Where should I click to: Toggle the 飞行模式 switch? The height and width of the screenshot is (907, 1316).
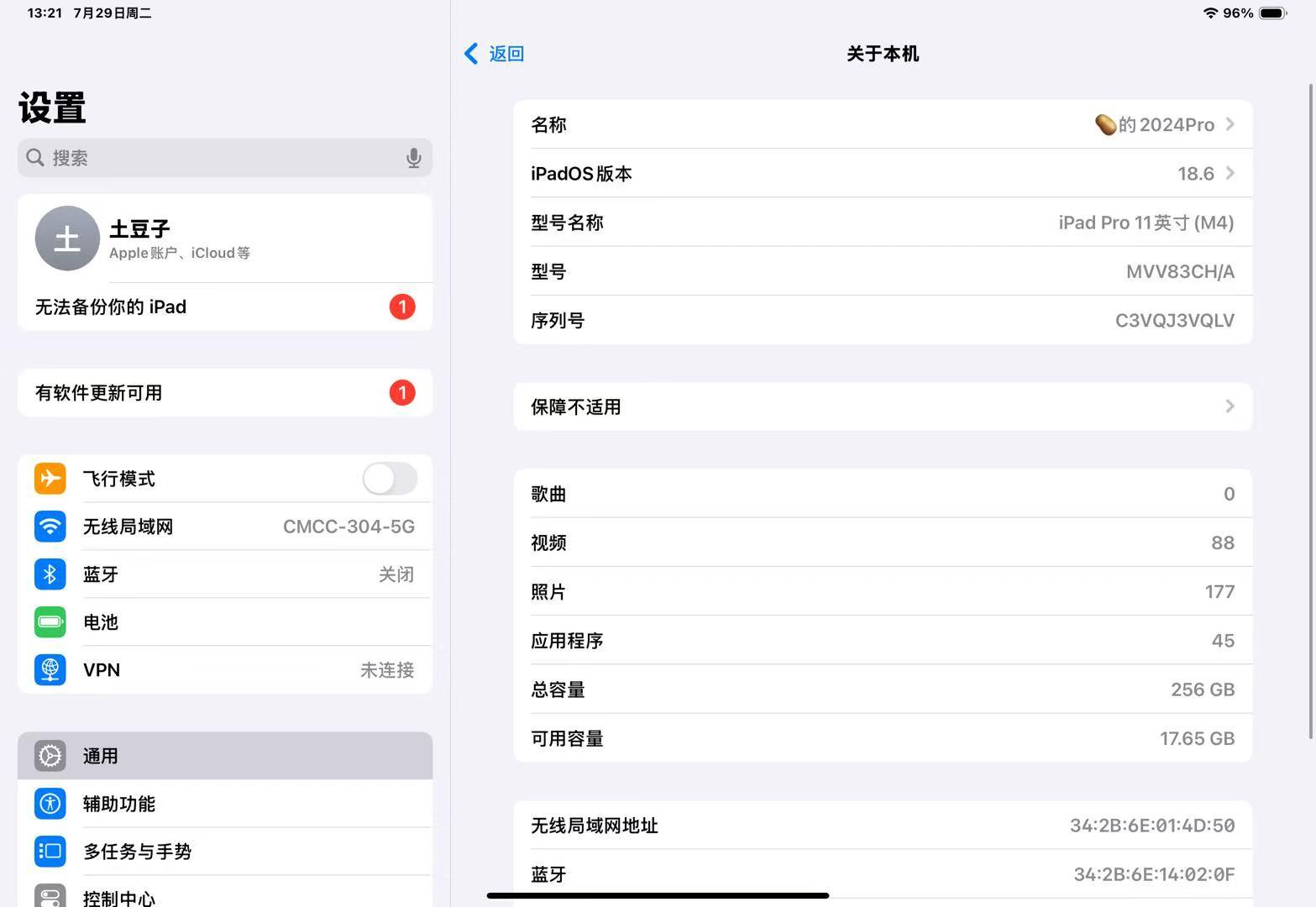coord(390,479)
